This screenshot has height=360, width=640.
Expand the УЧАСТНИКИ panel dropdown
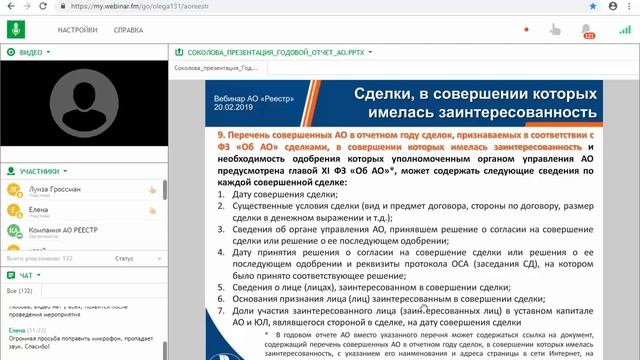pos(65,171)
